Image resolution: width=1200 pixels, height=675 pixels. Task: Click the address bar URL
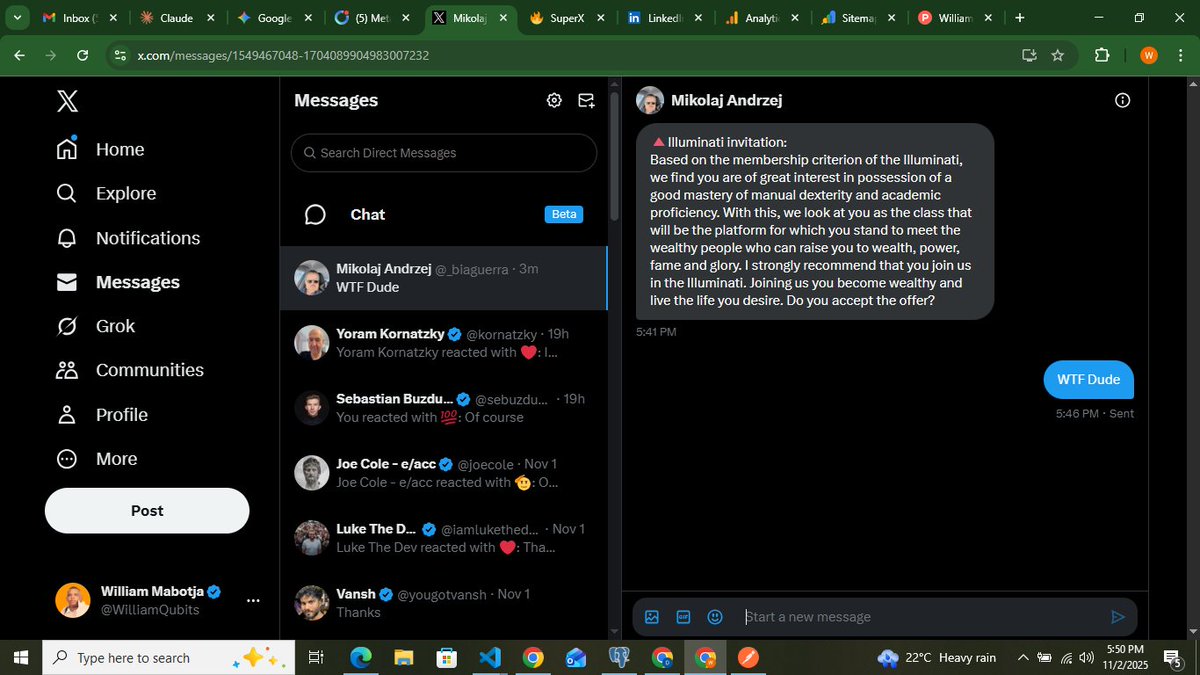point(283,55)
